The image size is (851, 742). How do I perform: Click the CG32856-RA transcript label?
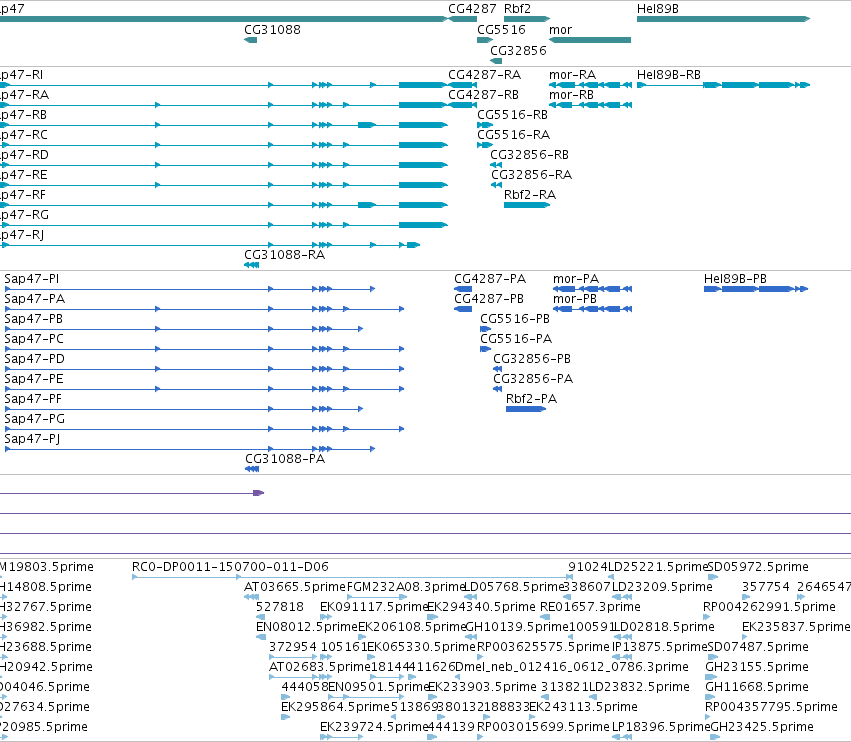click(531, 175)
